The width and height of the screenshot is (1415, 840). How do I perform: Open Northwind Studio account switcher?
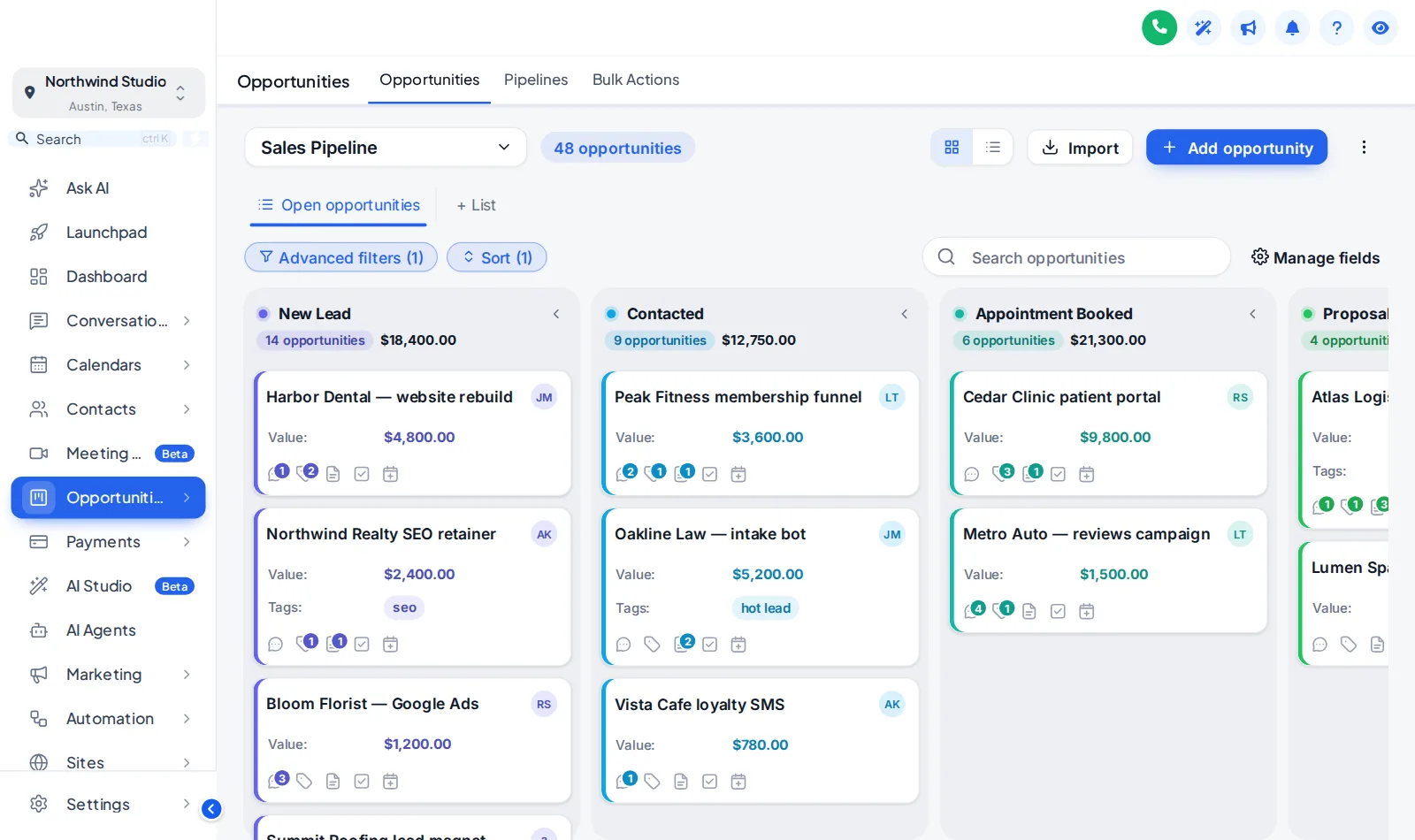point(109,93)
